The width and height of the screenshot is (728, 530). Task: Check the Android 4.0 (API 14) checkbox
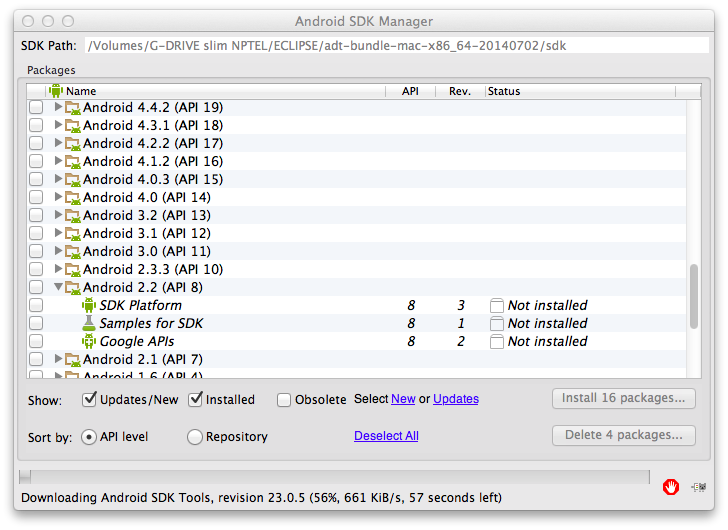[x=36, y=197]
